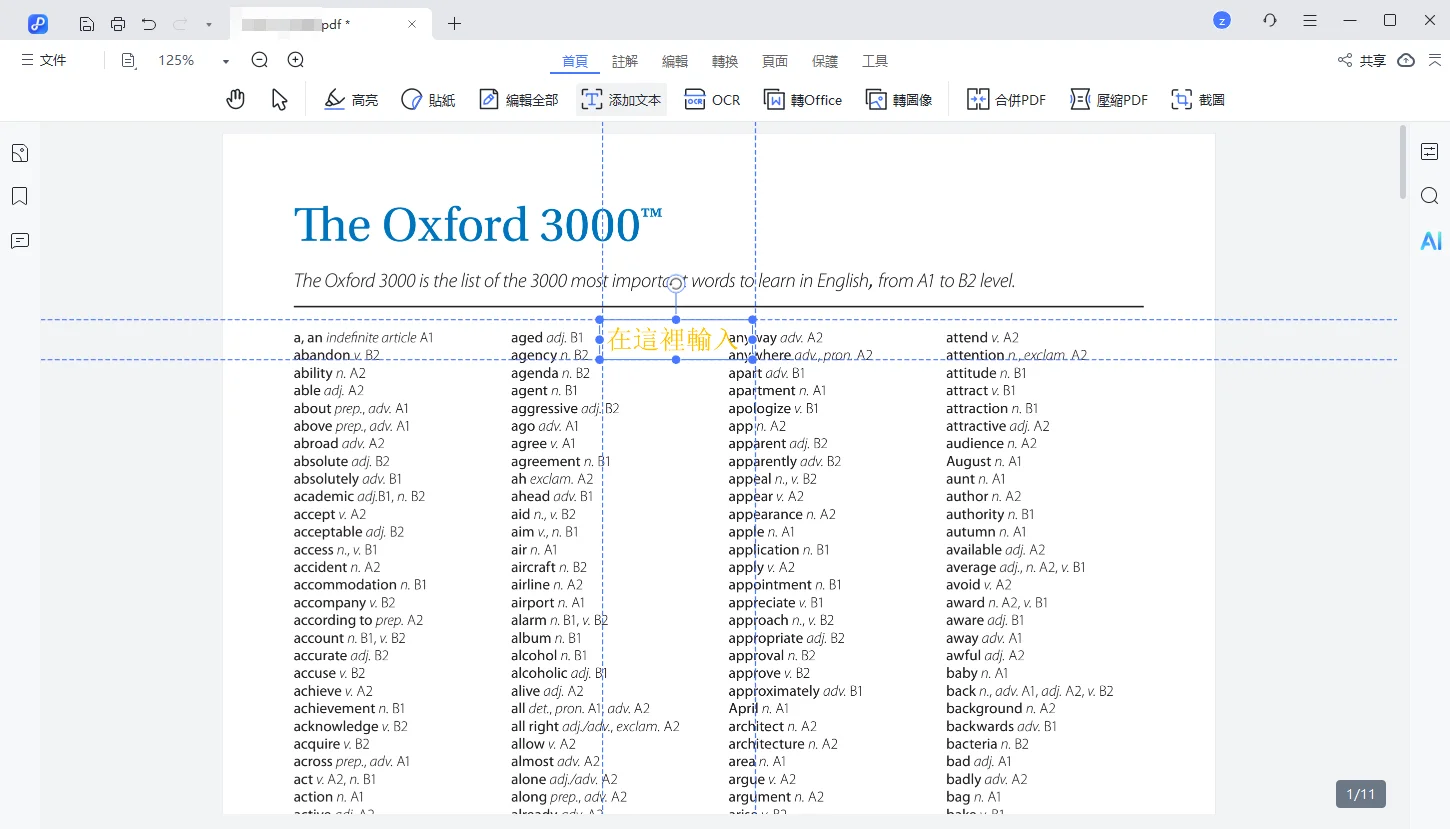Click the vertical scrollbar thumb
The width and height of the screenshot is (1450, 829).
1403,162
